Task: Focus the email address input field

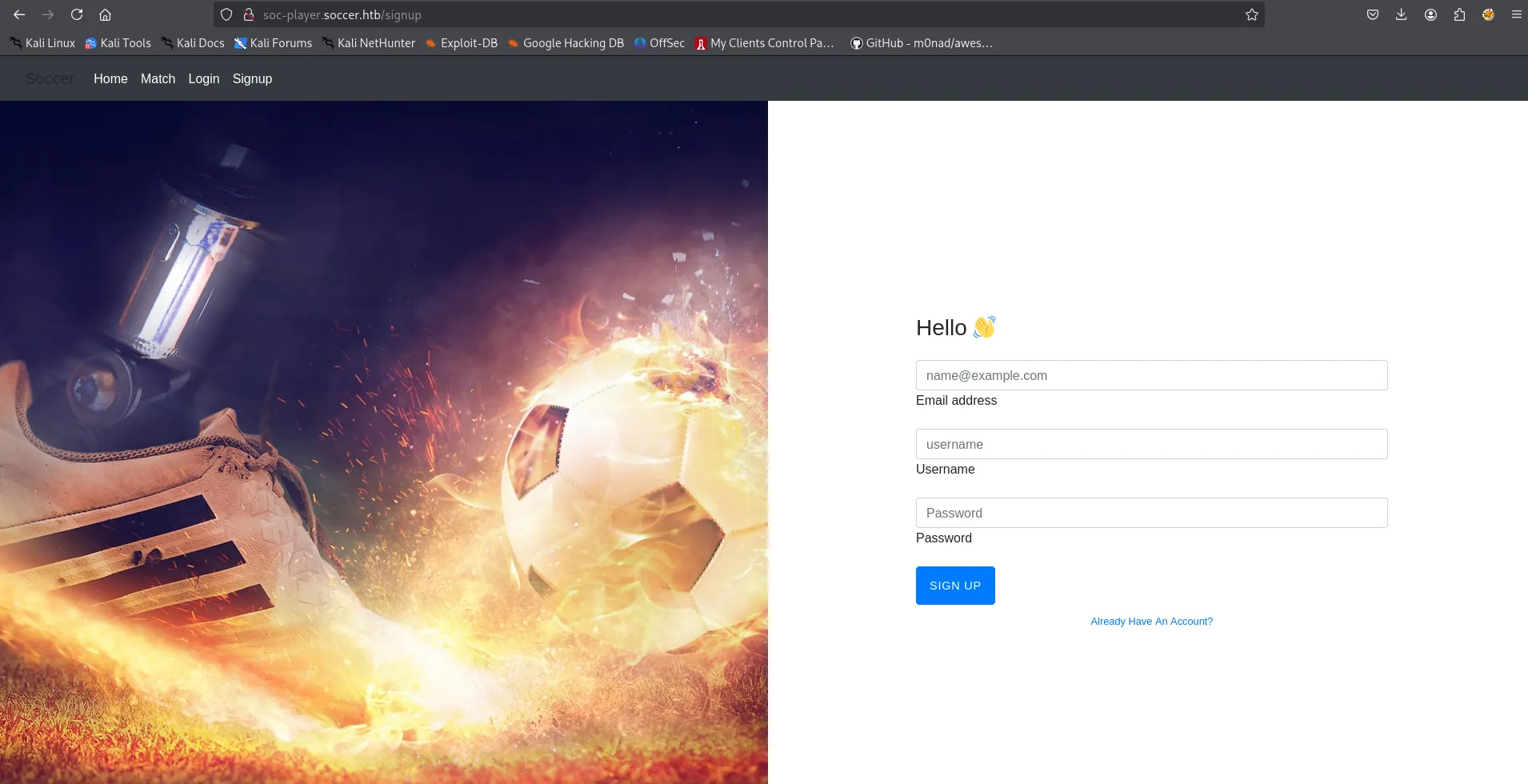Action: coord(1151,375)
